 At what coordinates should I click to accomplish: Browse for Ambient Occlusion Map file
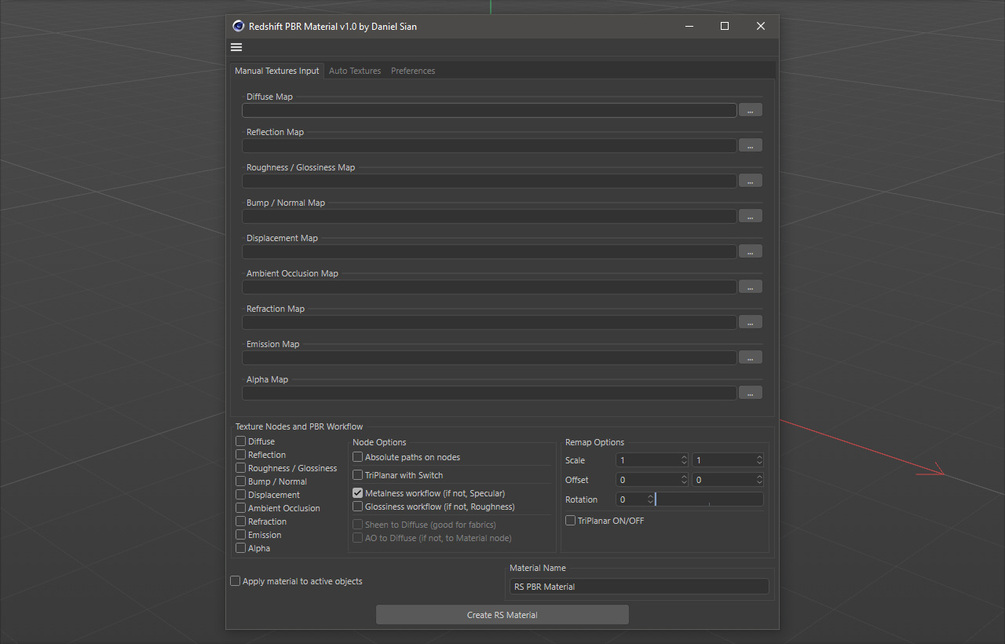click(x=750, y=286)
